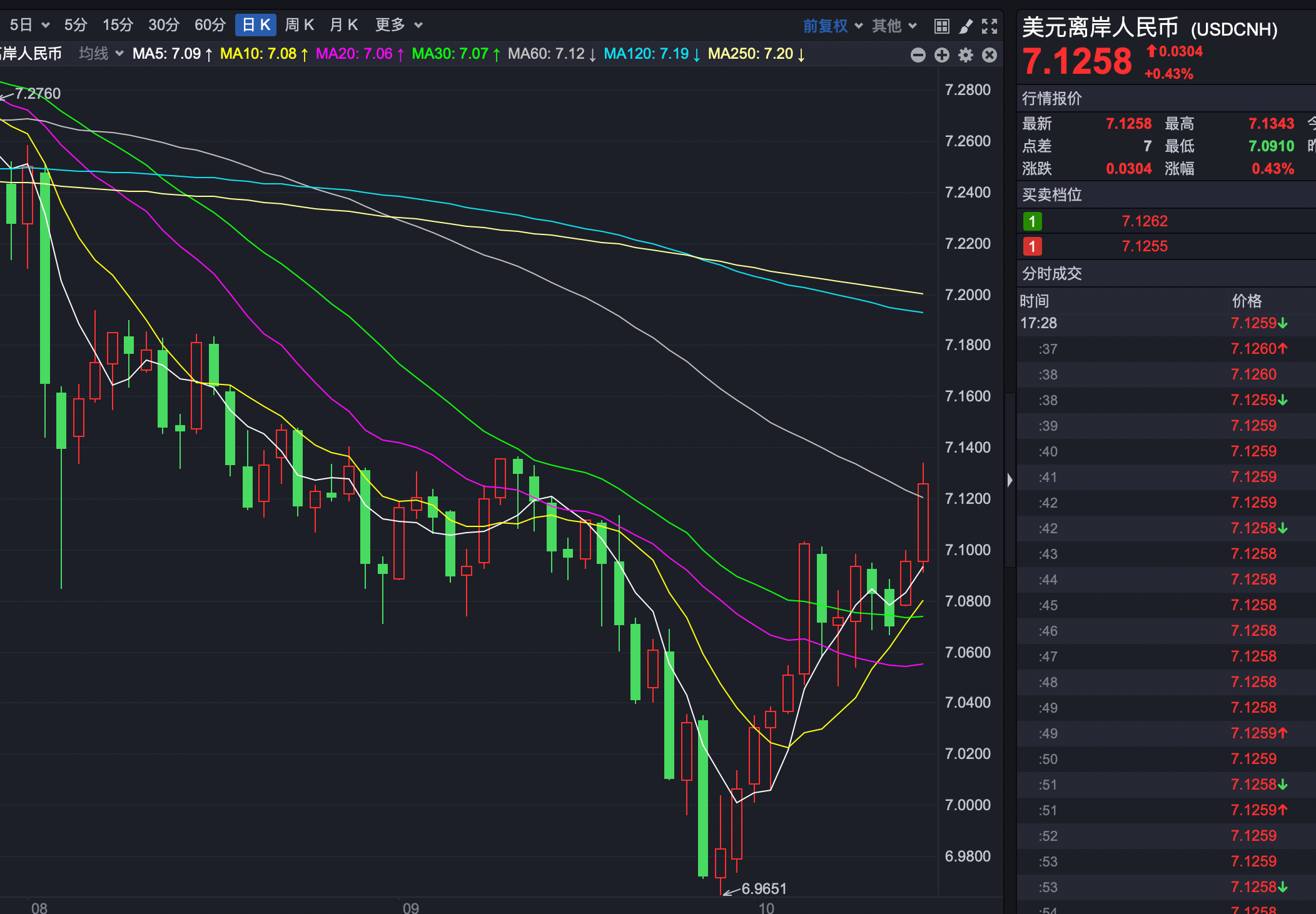Open moving average settings gear
Viewport: 1316px width, 914px height.
point(966,55)
